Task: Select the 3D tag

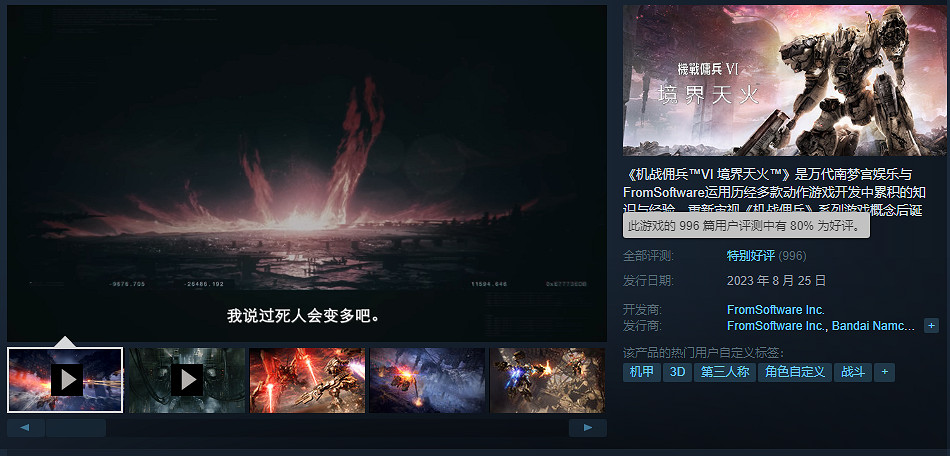Action: (x=677, y=372)
